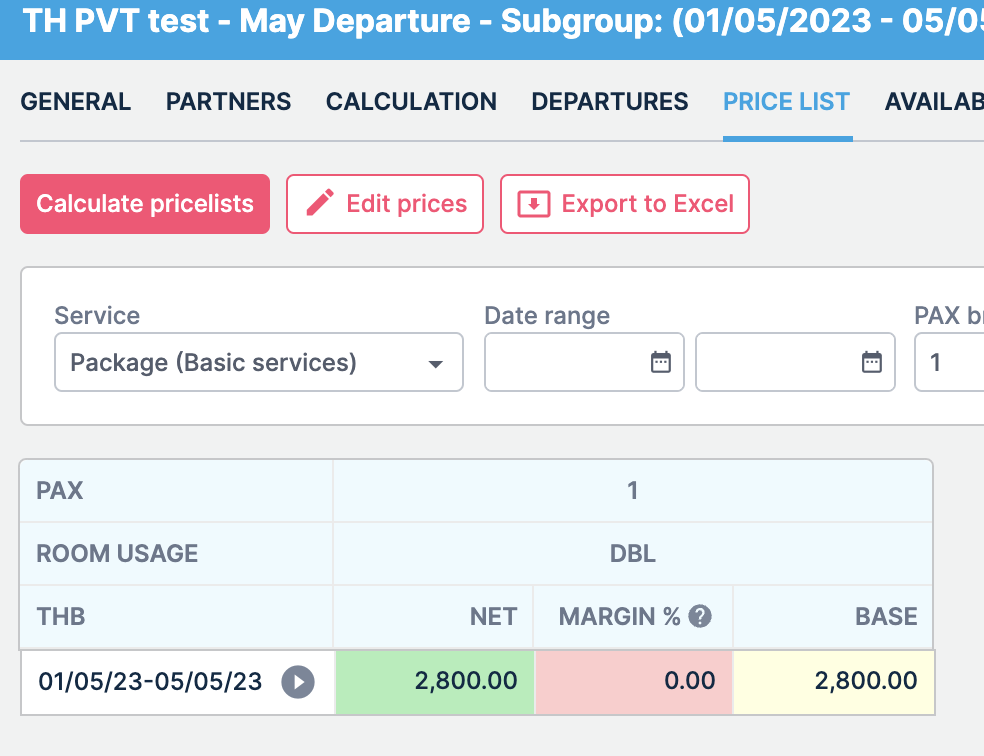Switch to the GENERAL tab
The width and height of the screenshot is (984, 756).
(x=75, y=102)
